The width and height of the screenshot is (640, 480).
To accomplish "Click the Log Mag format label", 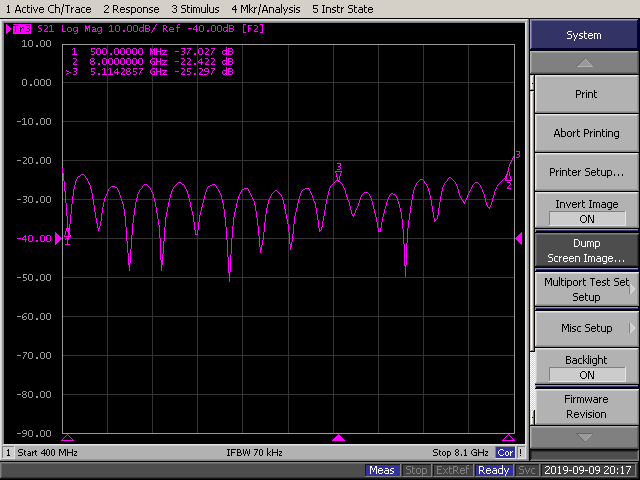I will point(82,29).
